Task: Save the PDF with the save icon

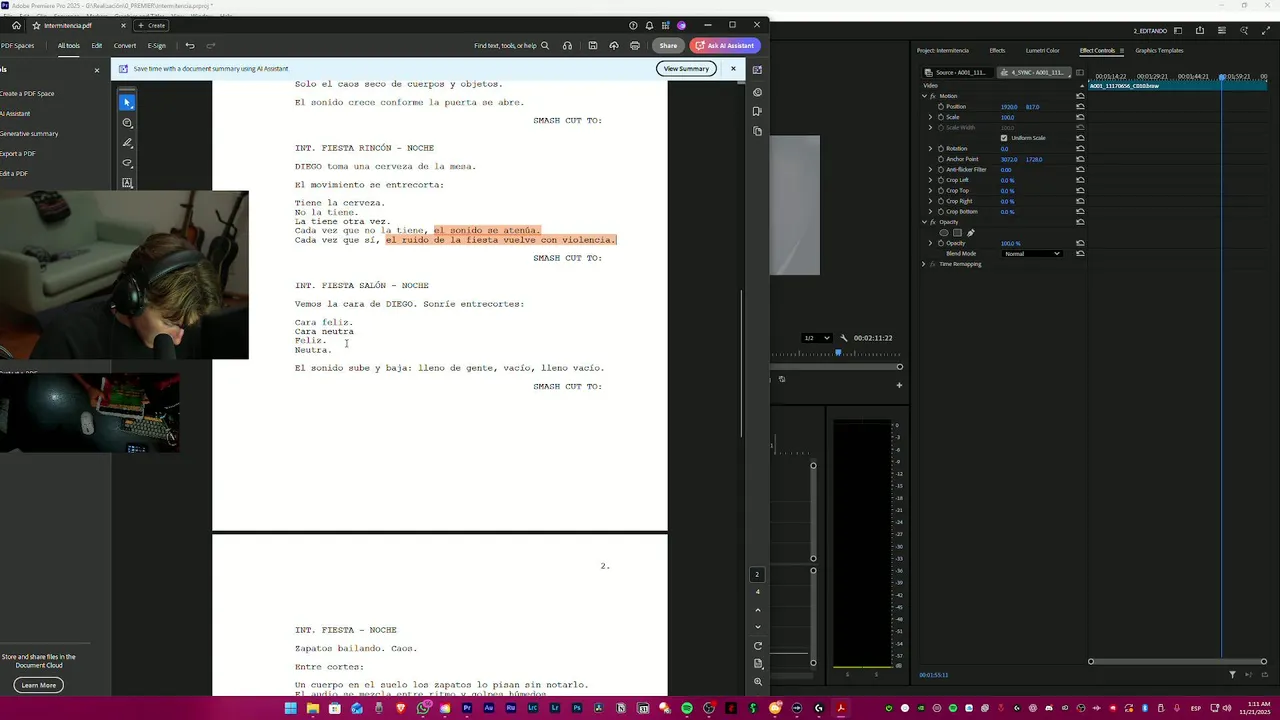Action: [x=593, y=45]
